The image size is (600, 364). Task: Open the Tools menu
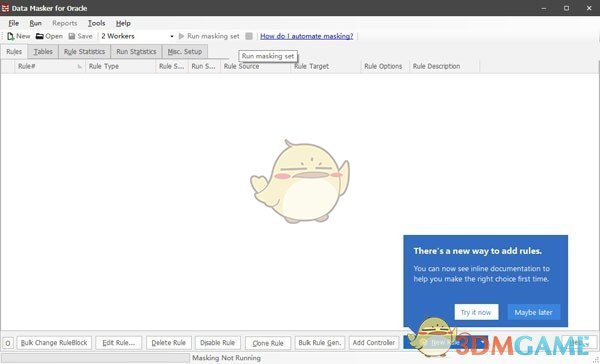coord(96,23)
